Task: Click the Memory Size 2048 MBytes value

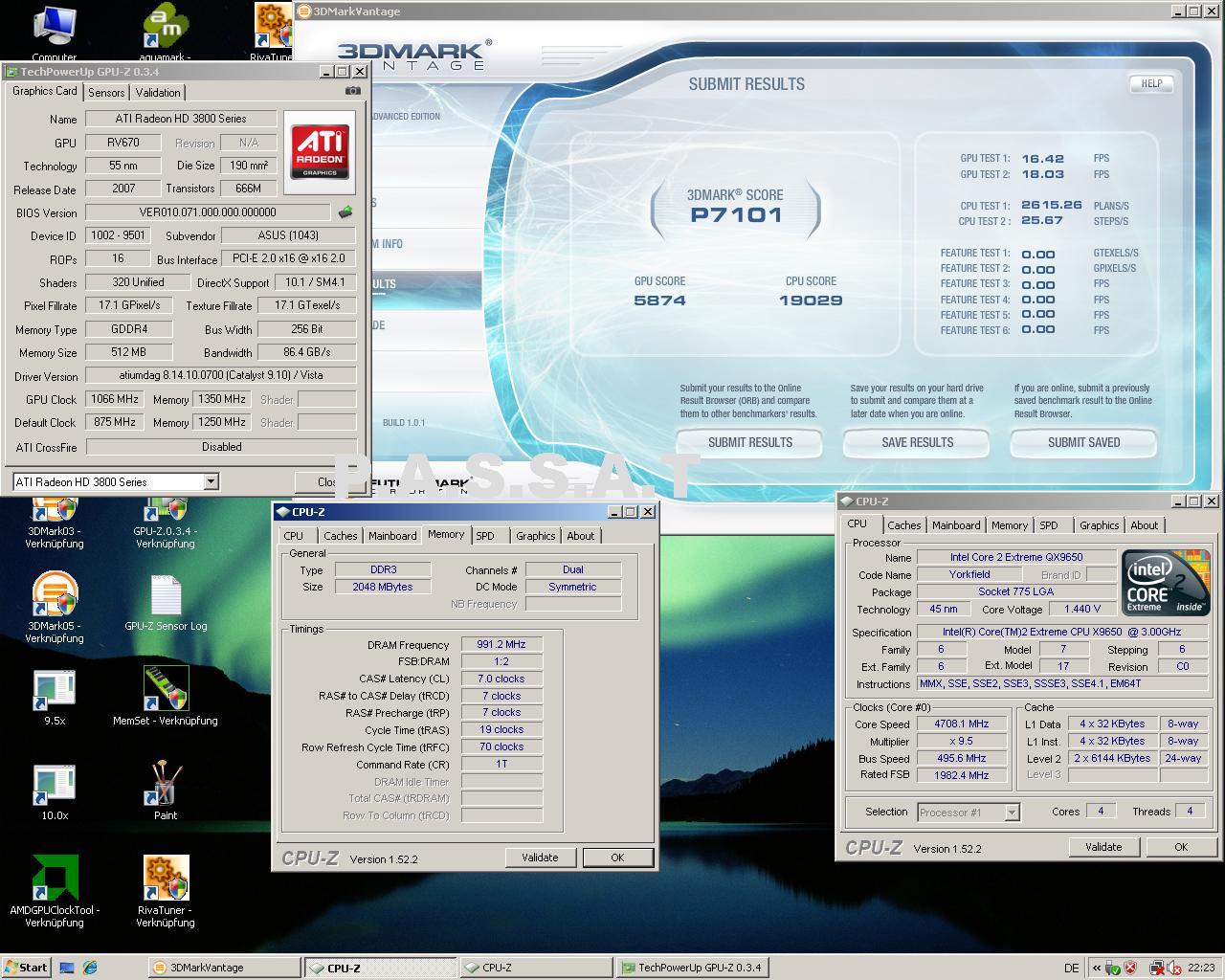Action: [x=382, y=587]
